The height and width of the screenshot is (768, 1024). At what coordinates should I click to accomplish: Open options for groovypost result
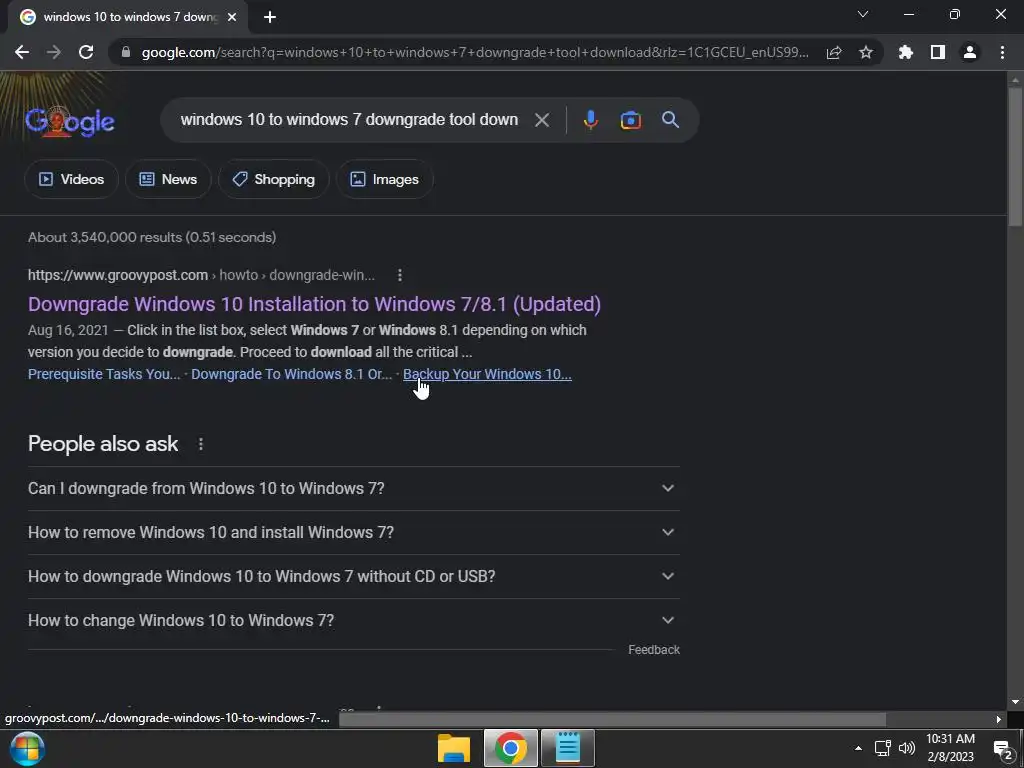pos(400,276)
